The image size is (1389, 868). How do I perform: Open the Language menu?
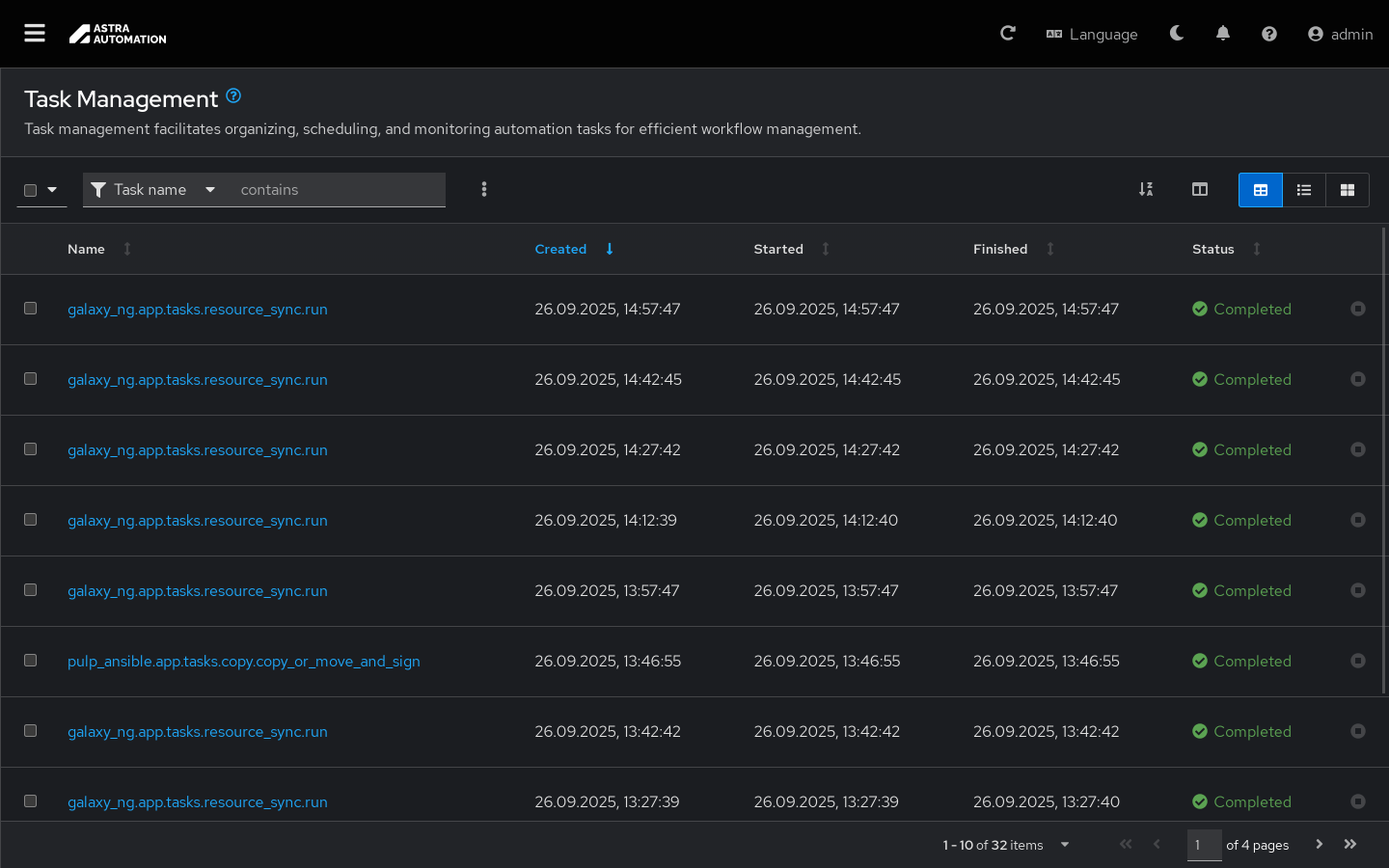(x=1092, y=34)
